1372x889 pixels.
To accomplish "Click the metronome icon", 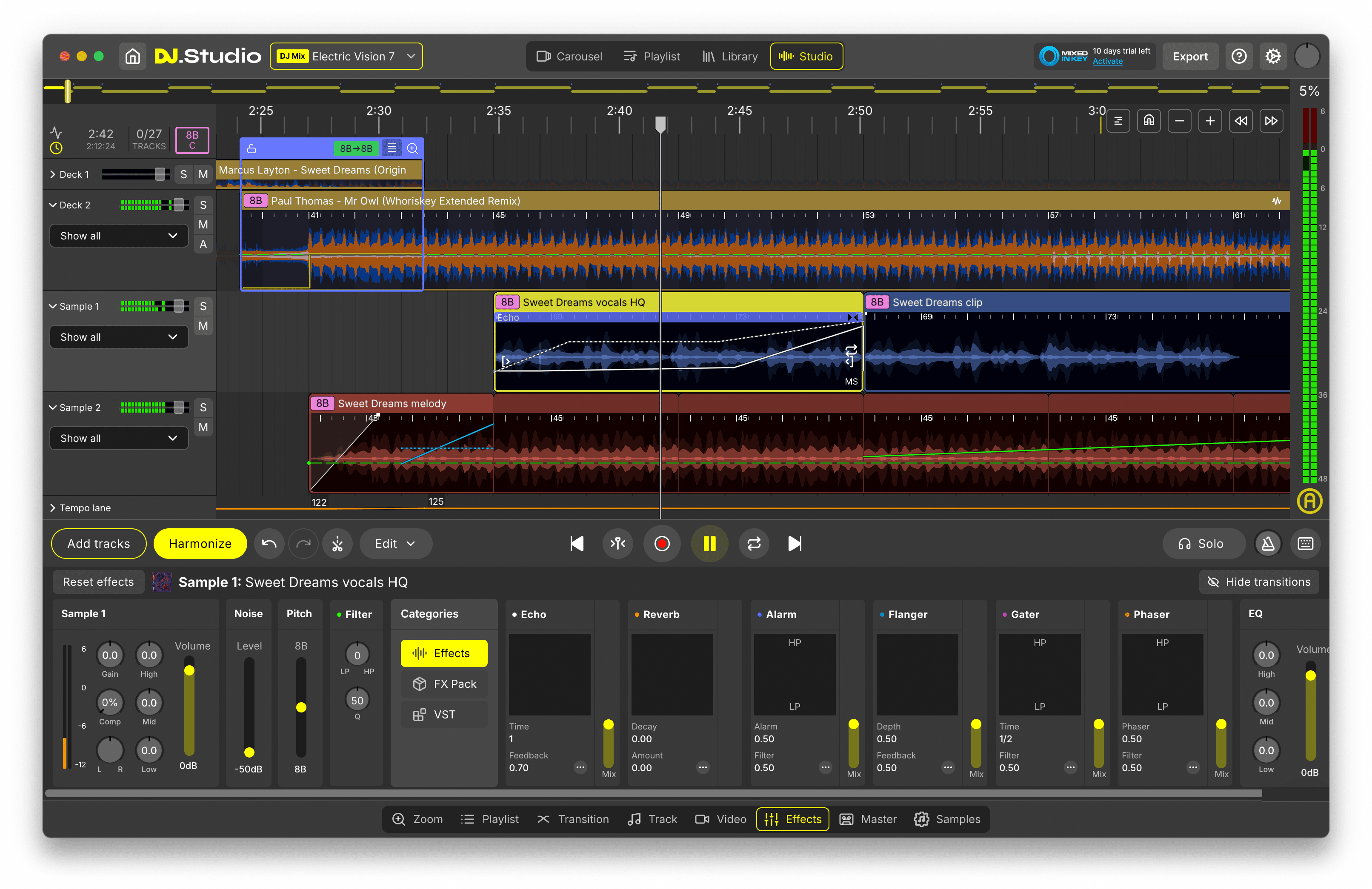I will (x=1268, y=543).
